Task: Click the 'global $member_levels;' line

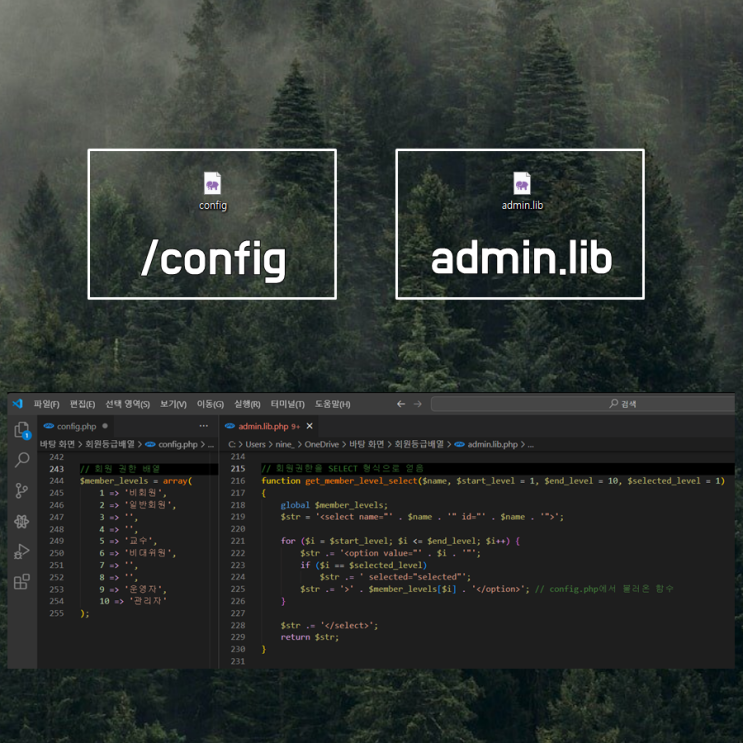Action: 334,505
